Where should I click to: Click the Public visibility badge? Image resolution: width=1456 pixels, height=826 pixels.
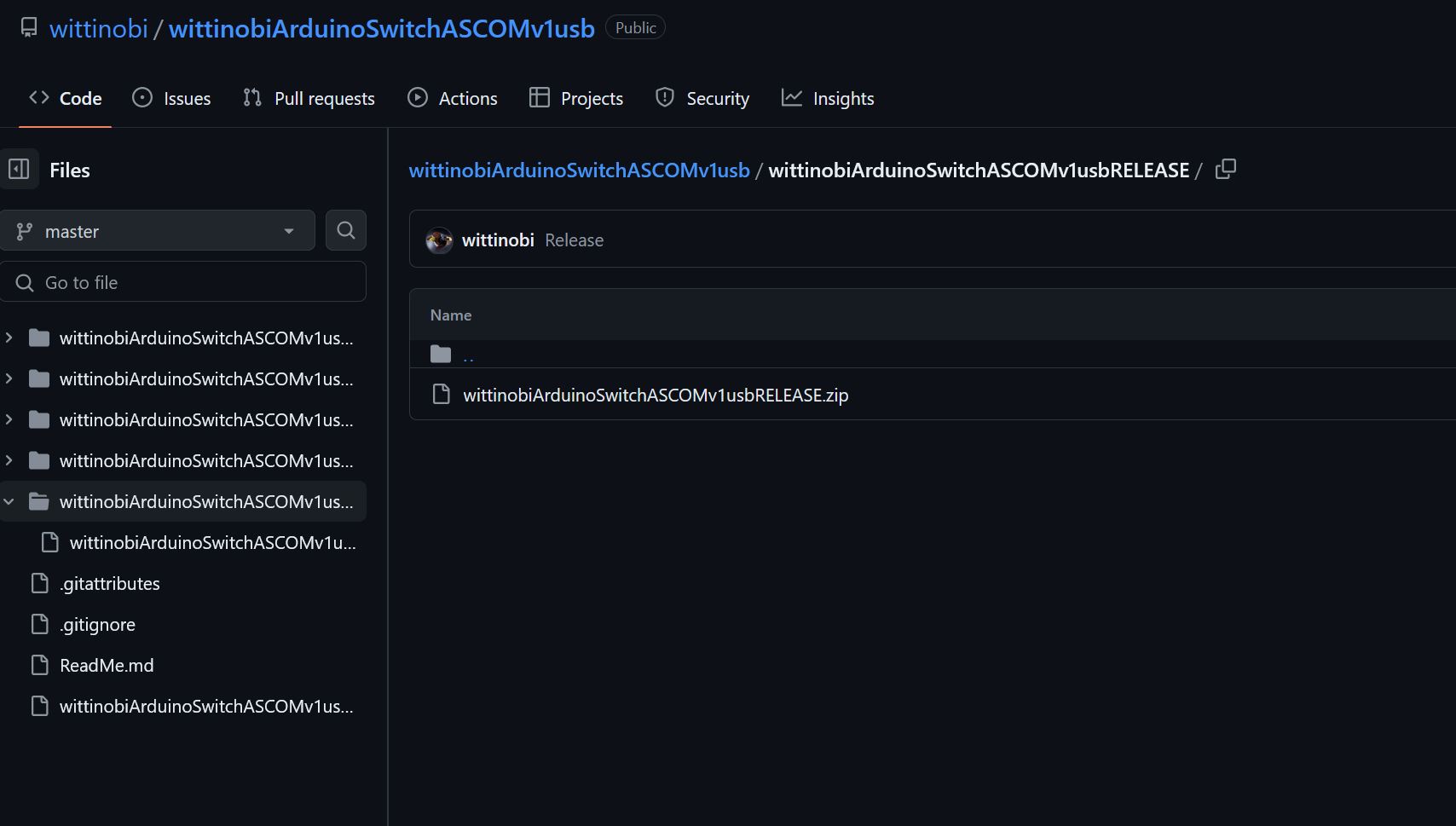[635, 28]
